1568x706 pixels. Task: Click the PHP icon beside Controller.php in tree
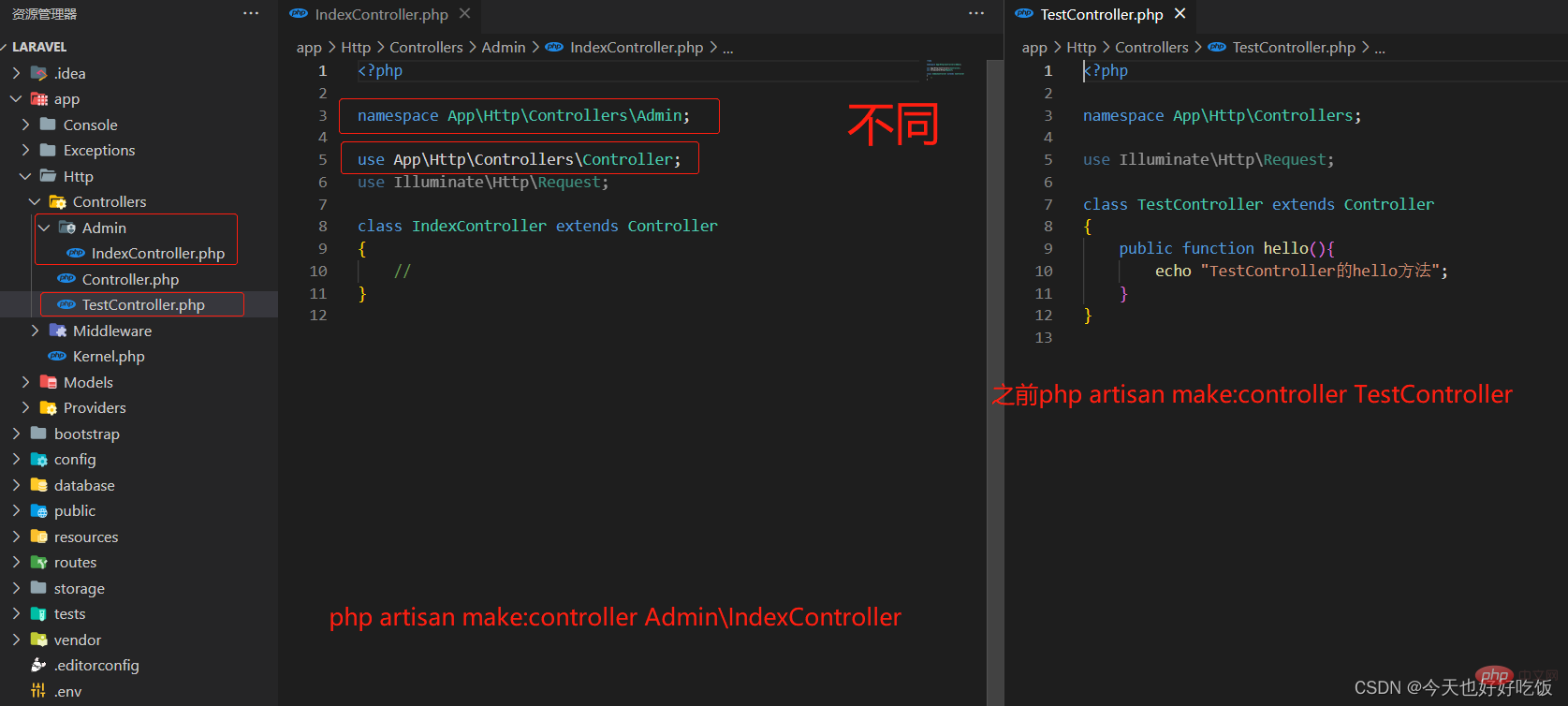coord(66,279)
